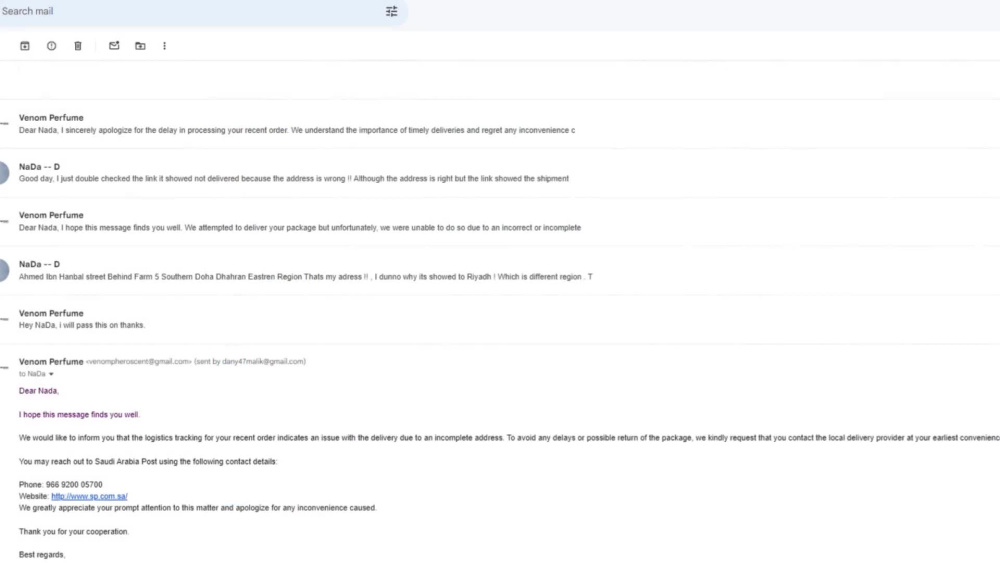The height and width of the screenshot is (563, 1000).
Task: Click the Saudi Arabia Post contact details line
Action: tap(148, 462)
